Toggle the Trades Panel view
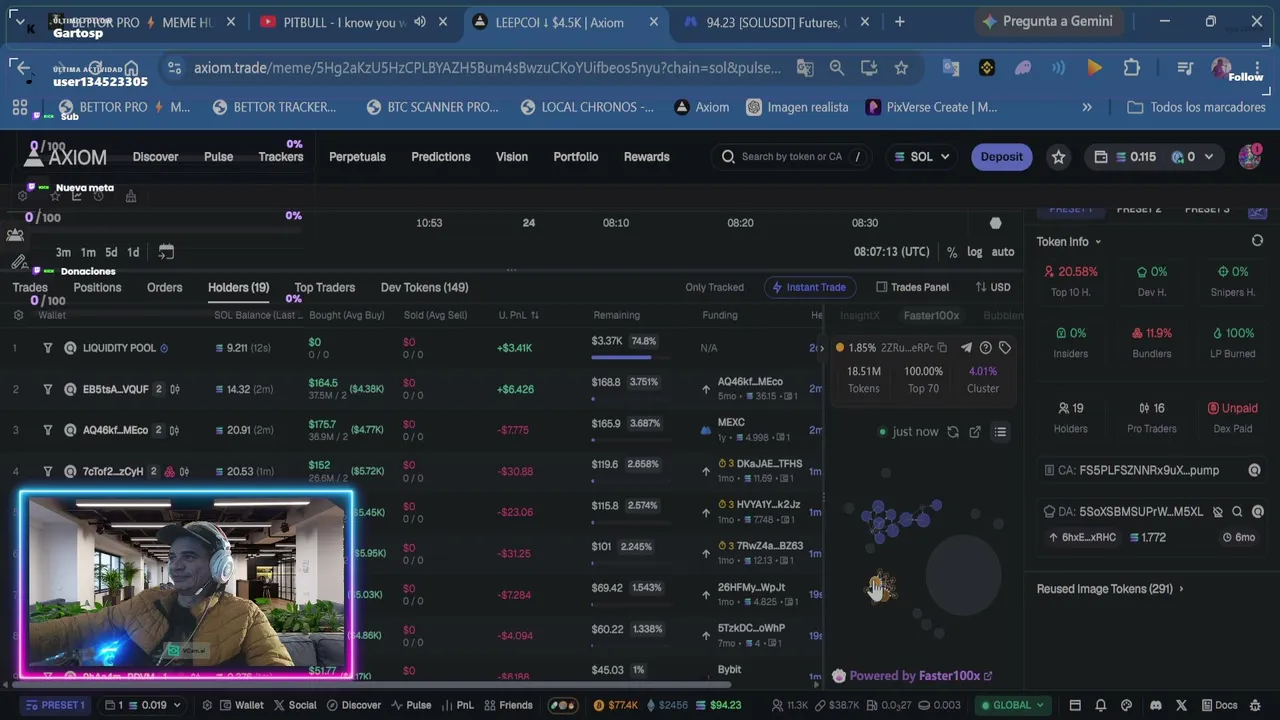The width and height of the screenshot is (1280, 720). [912, 287]
